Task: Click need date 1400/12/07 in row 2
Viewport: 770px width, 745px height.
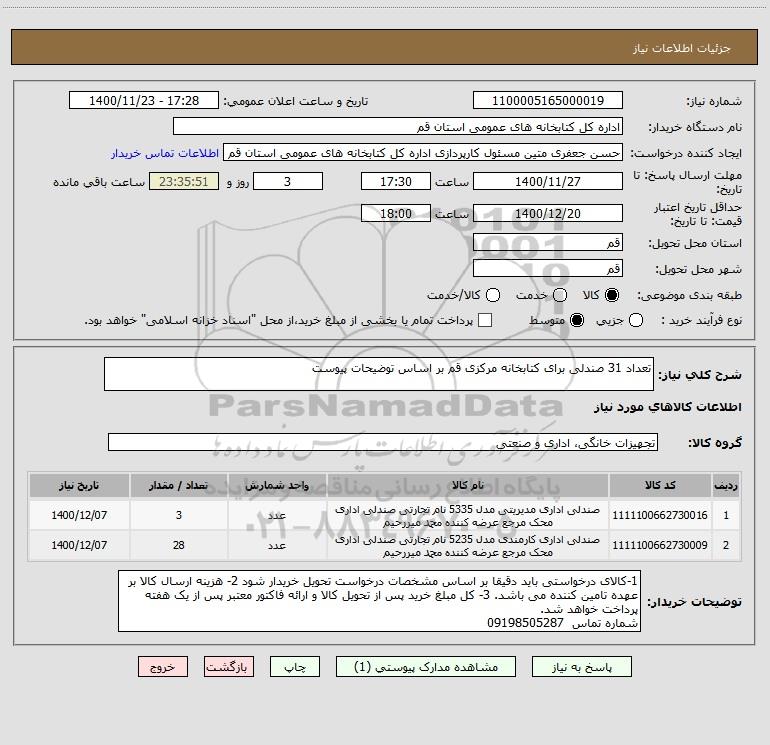Action: 79,546
